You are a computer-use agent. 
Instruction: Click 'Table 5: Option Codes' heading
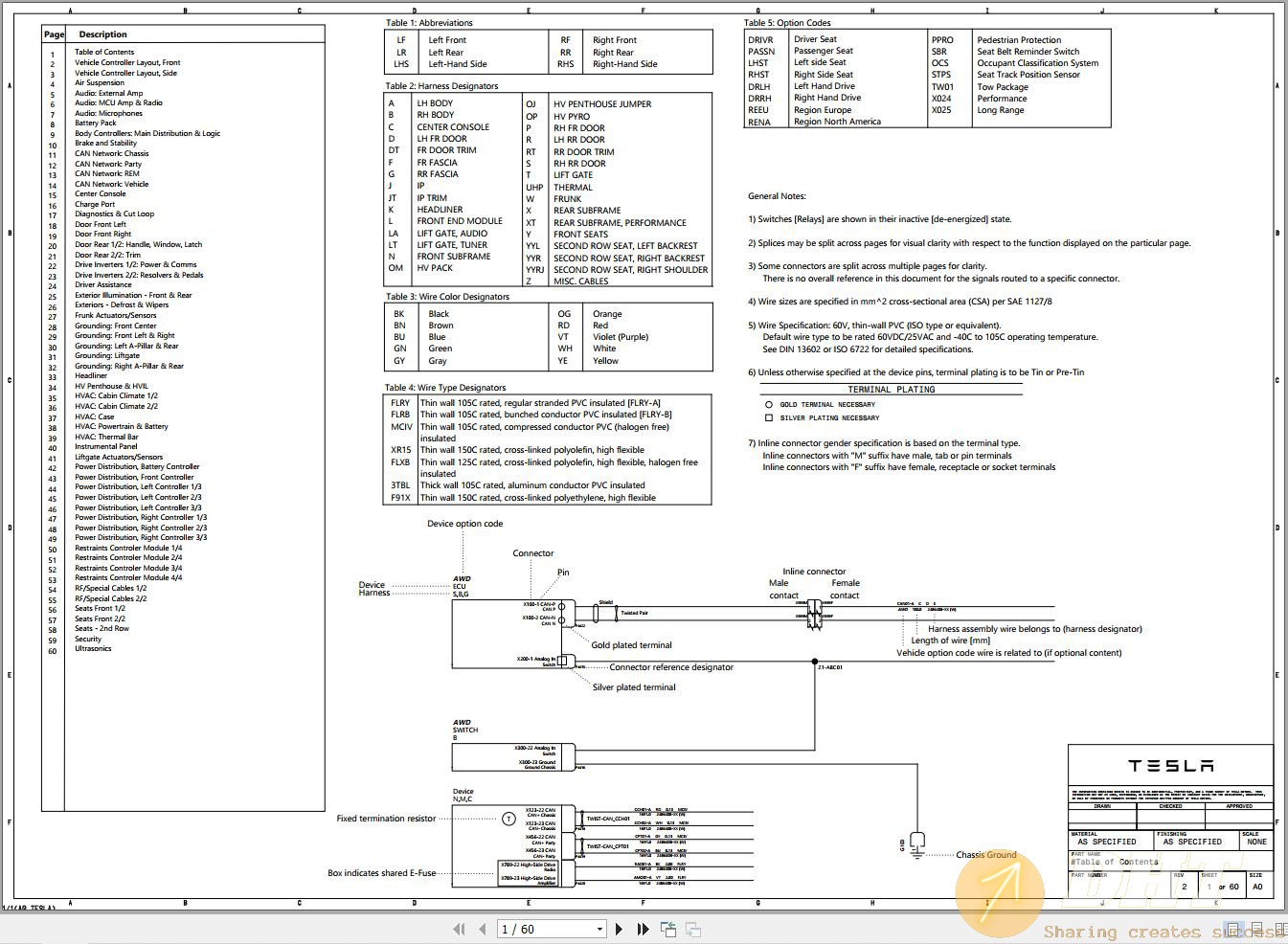pos(787,22)
